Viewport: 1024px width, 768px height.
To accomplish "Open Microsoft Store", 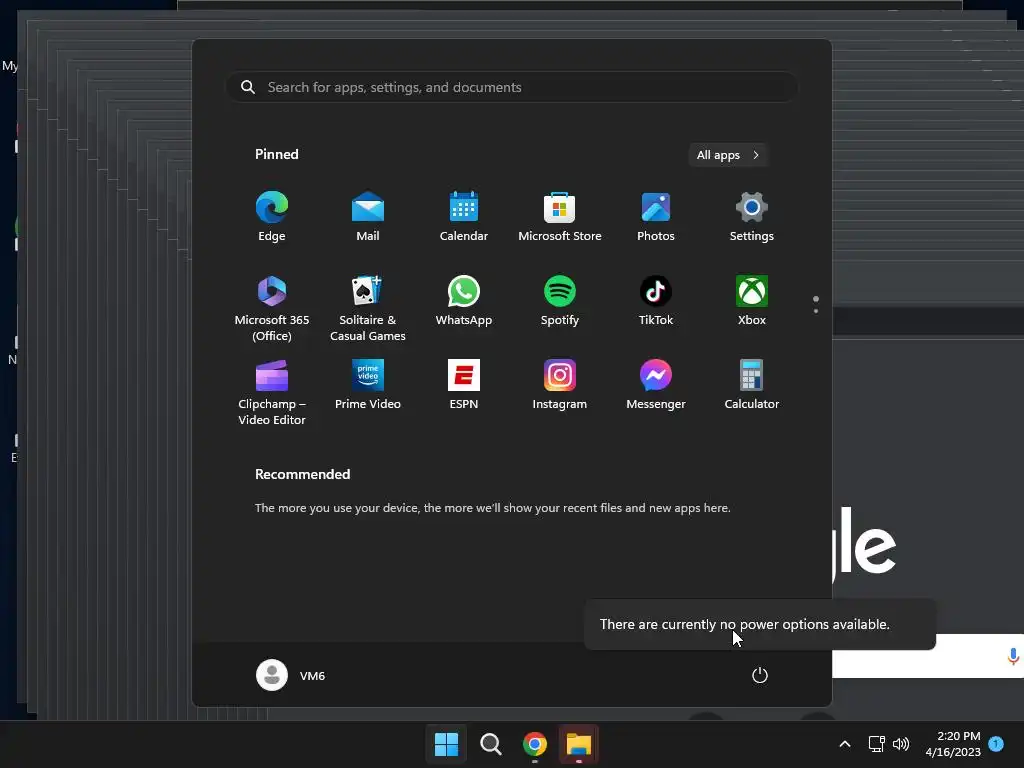I will click(560, 216).
